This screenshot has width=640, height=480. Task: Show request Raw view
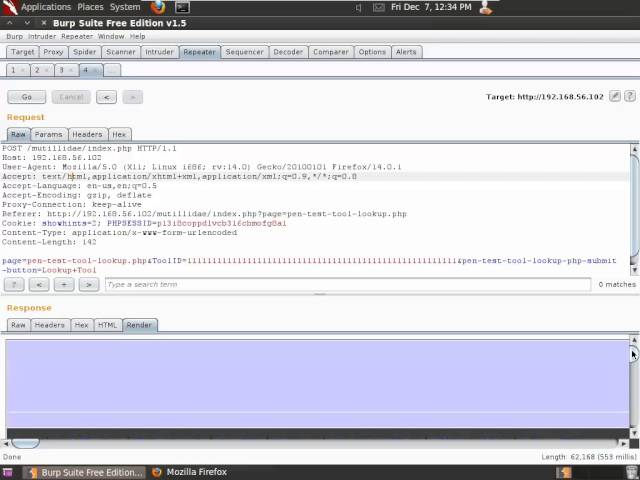pyautogui.click(x=18, y=134)
